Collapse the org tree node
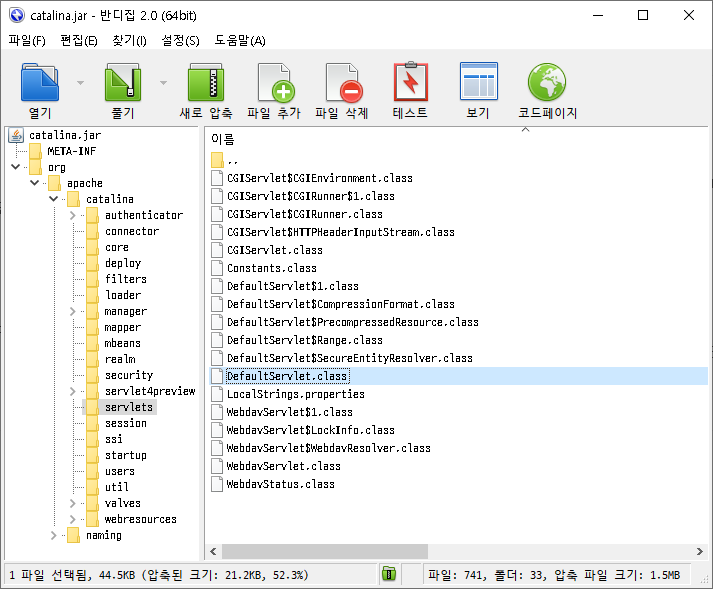This screenshot has width=713, height=589. [15, 167]
